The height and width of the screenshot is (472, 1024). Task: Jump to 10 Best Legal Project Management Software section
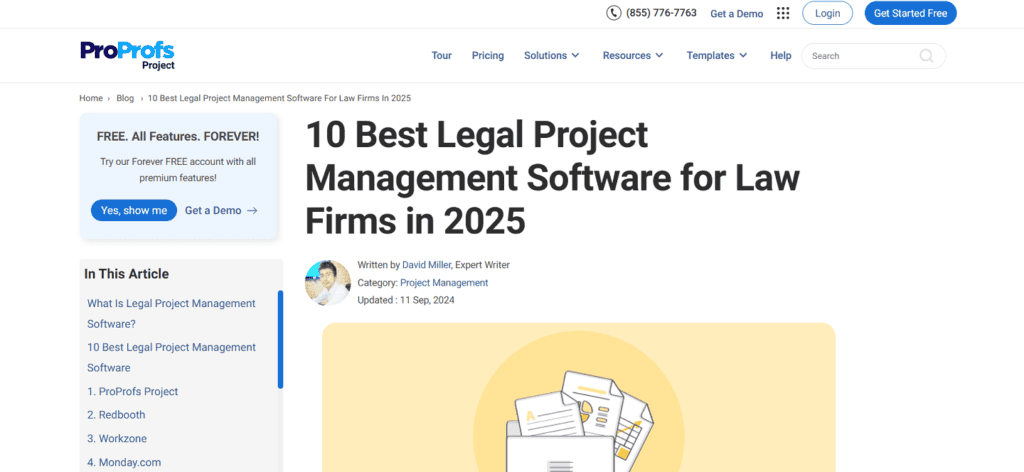point(172,357)
